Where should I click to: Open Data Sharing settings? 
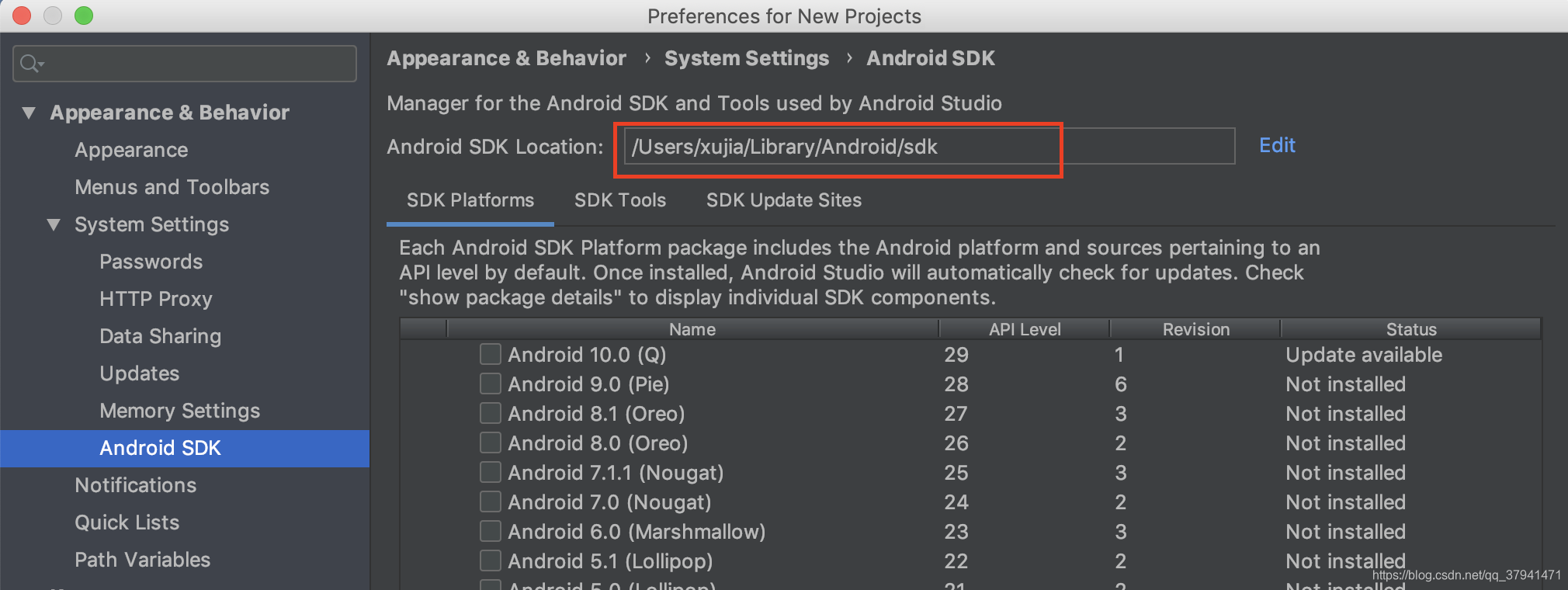click(161, 336)
